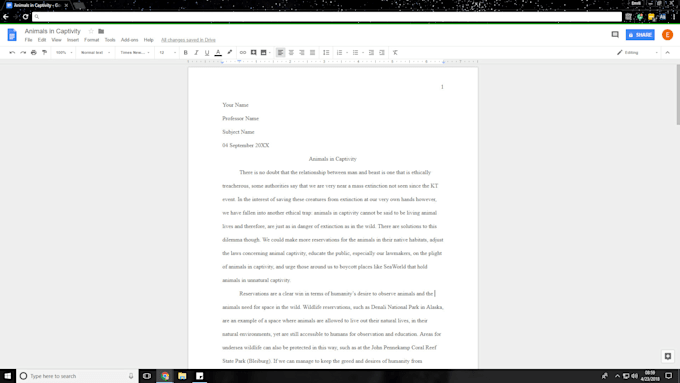
Task: Select the Paint format tool
Action: click(44, 52)
